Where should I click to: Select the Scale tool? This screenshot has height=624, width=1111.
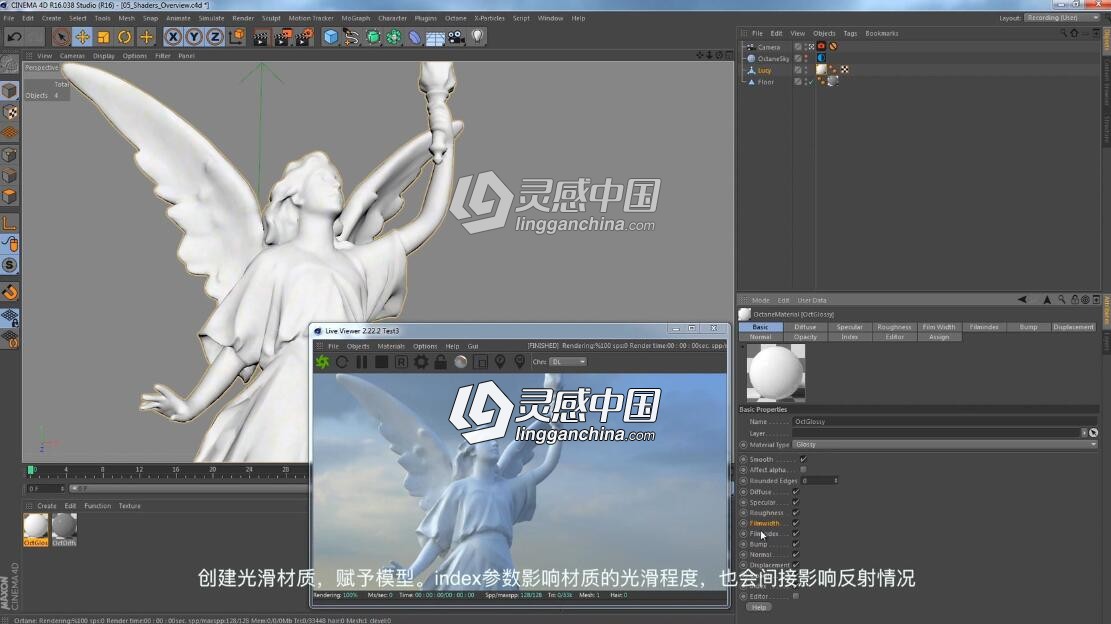click(103, 37)
